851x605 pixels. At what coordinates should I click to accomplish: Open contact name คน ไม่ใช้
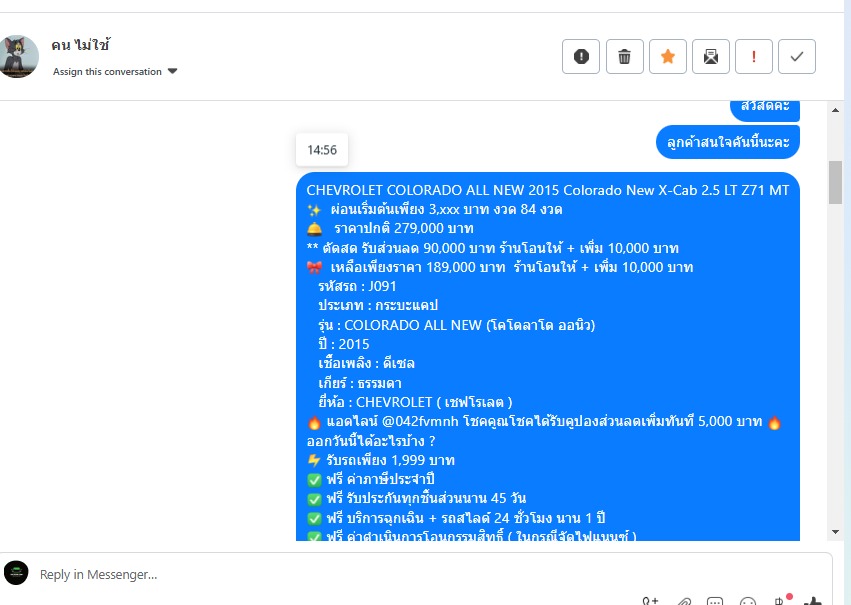(x=80, y=45)
